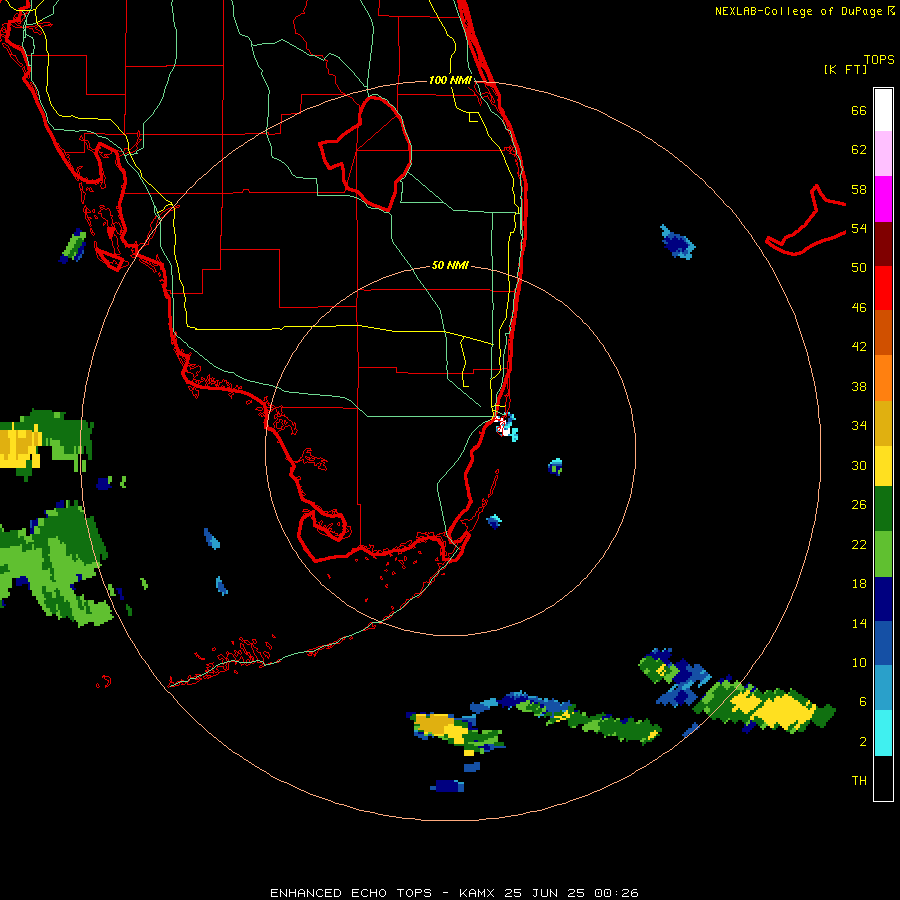This screenshot has width=900, height=900.
Task: Choose the dark green legend swatch
Action: click(883, 509)
